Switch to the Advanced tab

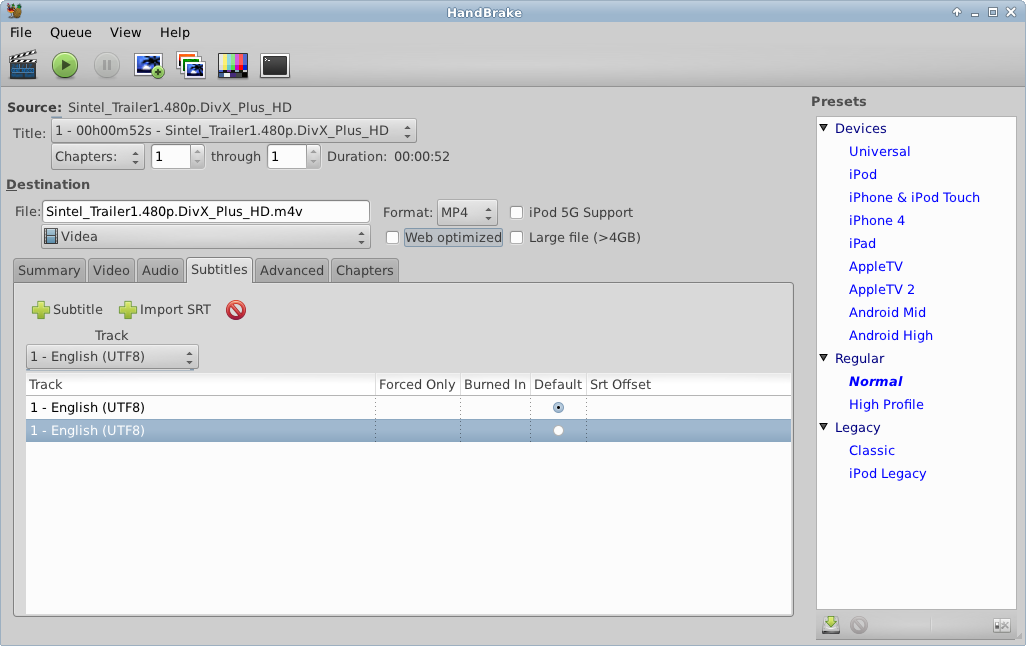point(292,270)
